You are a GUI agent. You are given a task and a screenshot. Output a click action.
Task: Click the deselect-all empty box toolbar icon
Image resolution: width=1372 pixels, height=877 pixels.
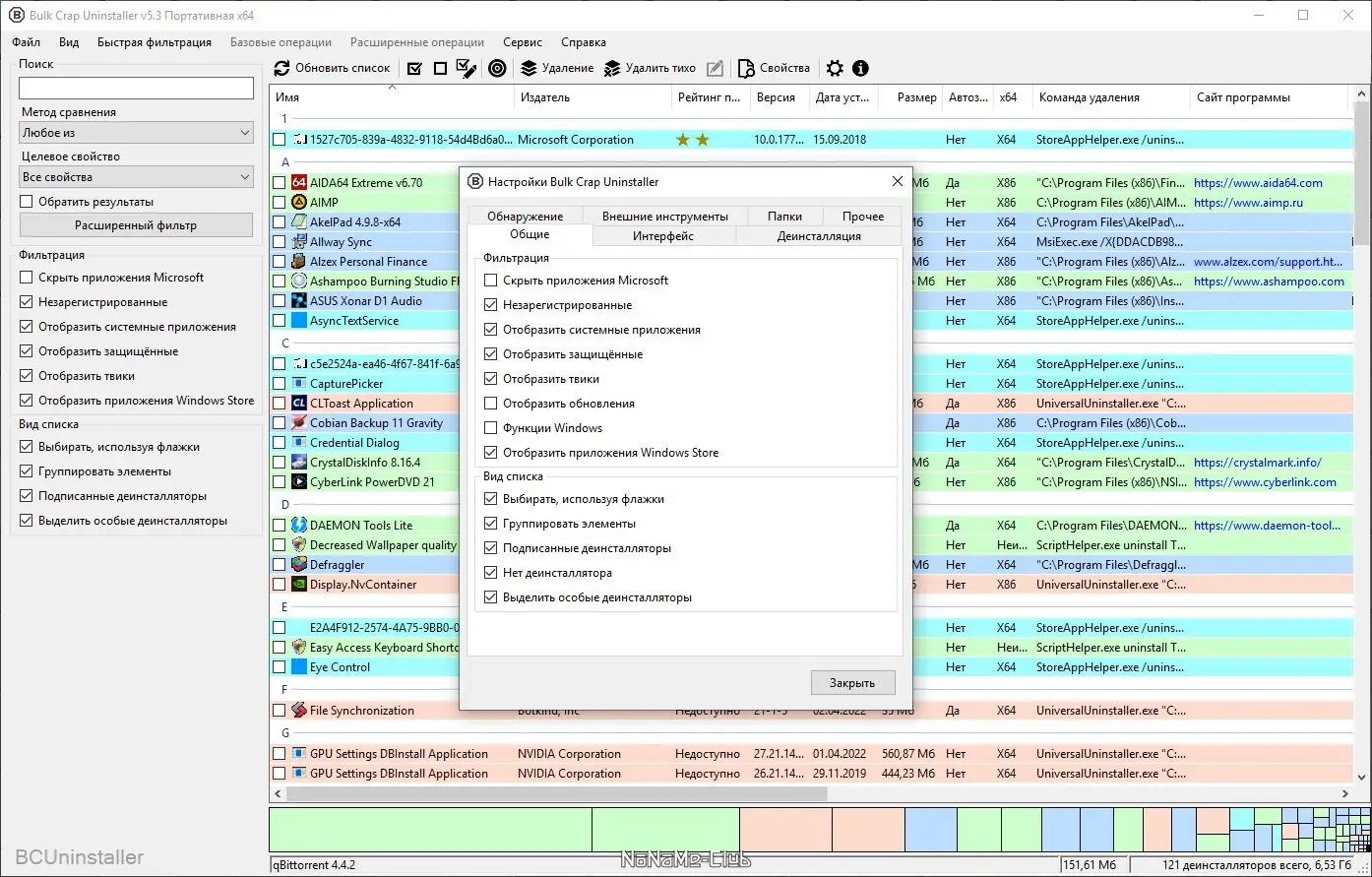coord(440,68)
